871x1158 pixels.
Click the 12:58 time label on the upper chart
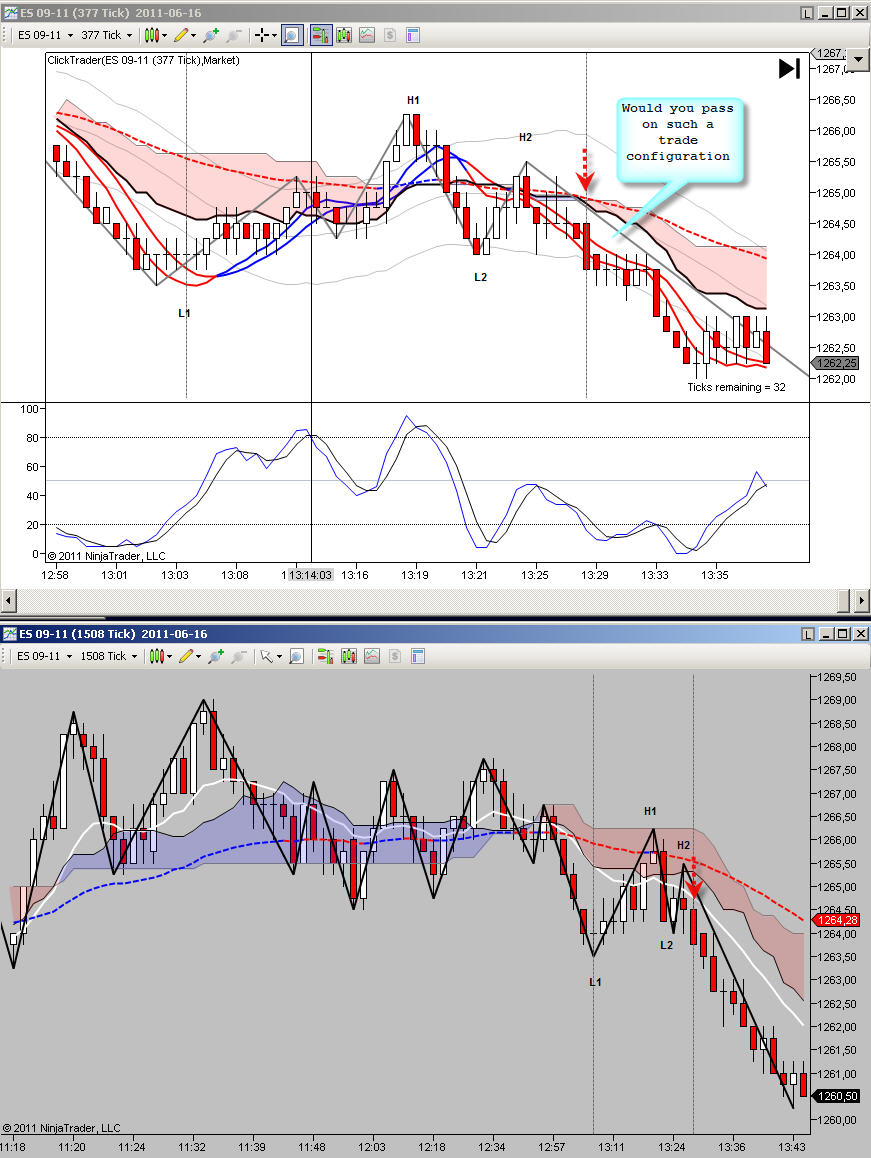55,575
